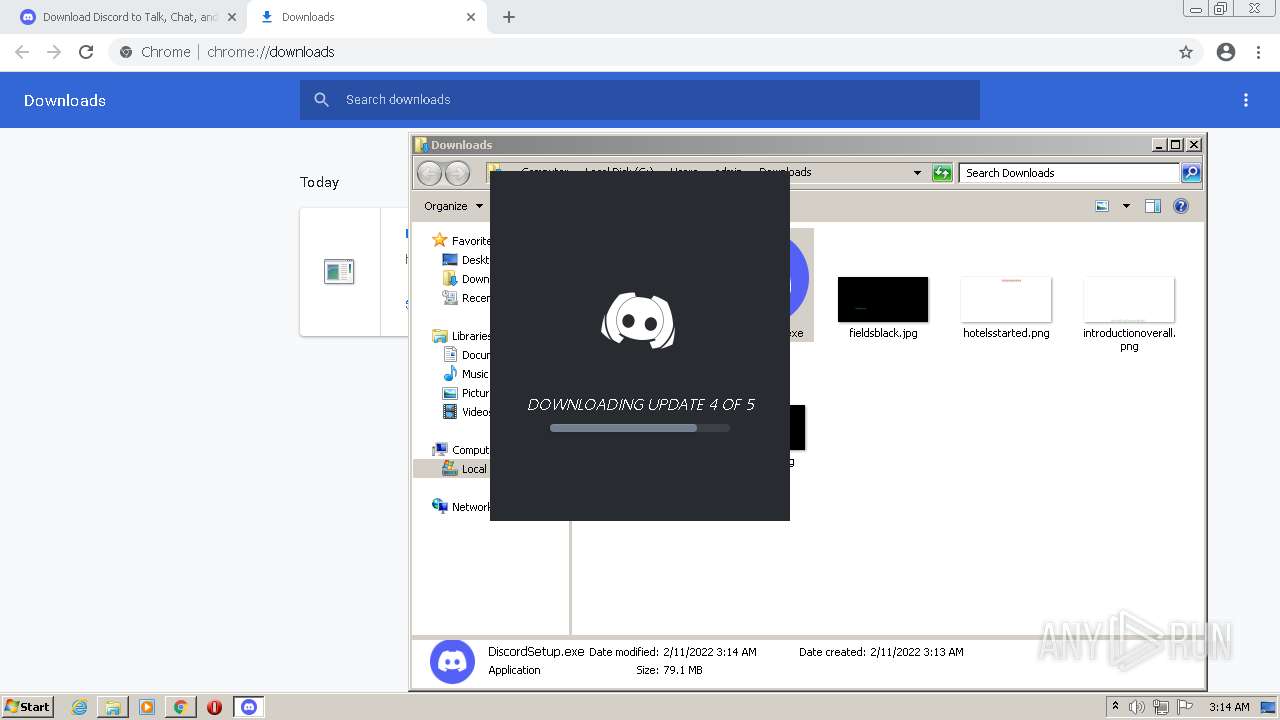Open a new Chrome tab
Screen dimensions: 1280x720
[x=509, y=17]
